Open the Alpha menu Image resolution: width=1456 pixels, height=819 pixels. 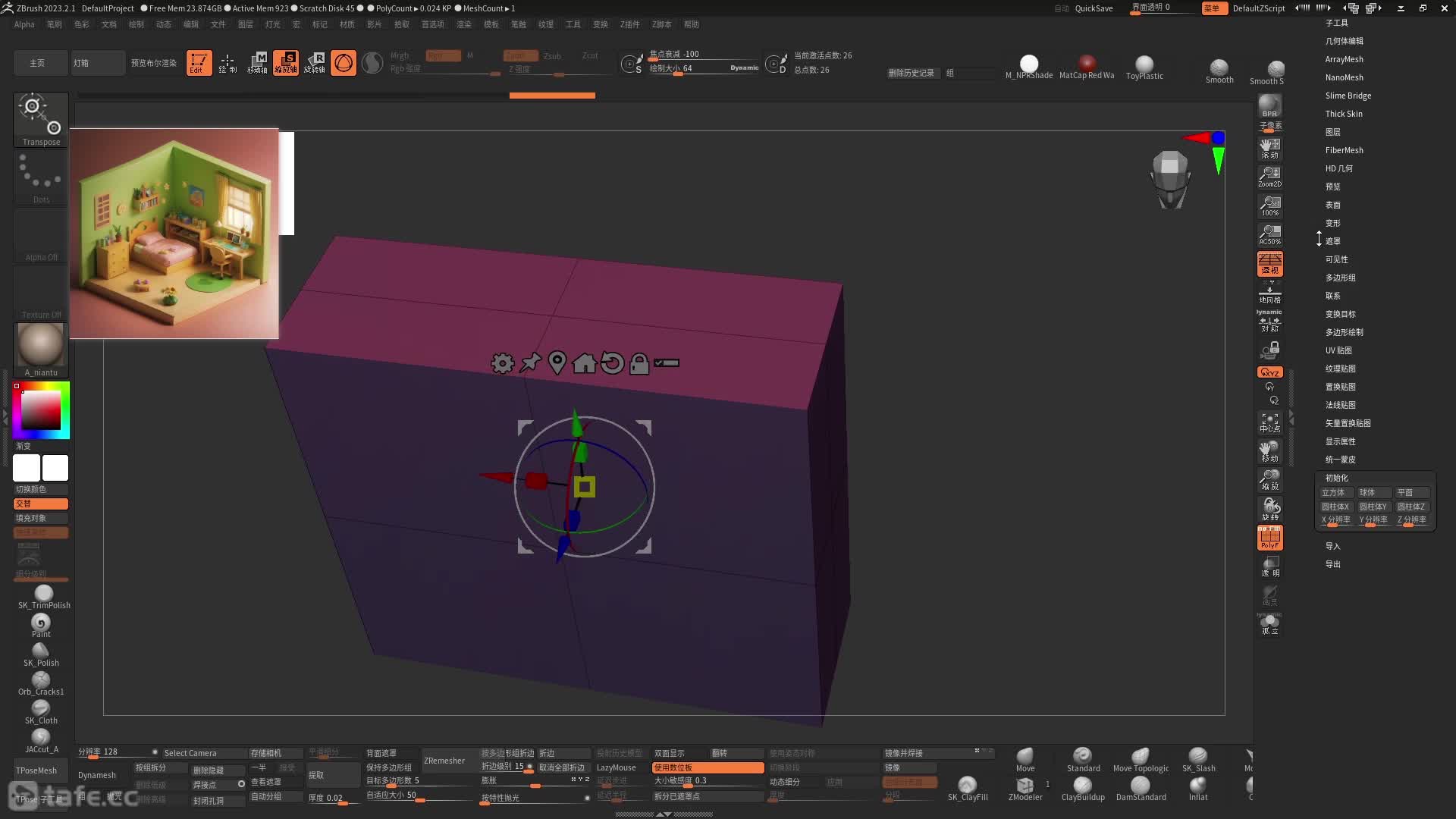coord(24,24)
